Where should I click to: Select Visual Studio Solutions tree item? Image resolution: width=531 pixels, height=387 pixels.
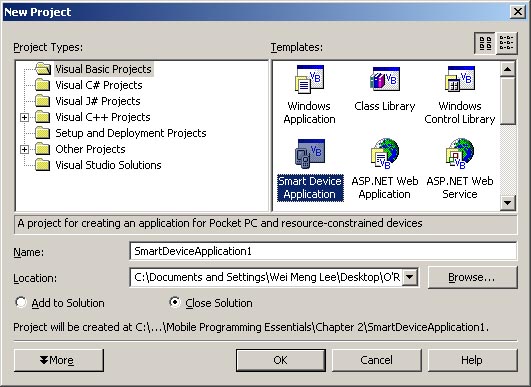tap(108, 165)
